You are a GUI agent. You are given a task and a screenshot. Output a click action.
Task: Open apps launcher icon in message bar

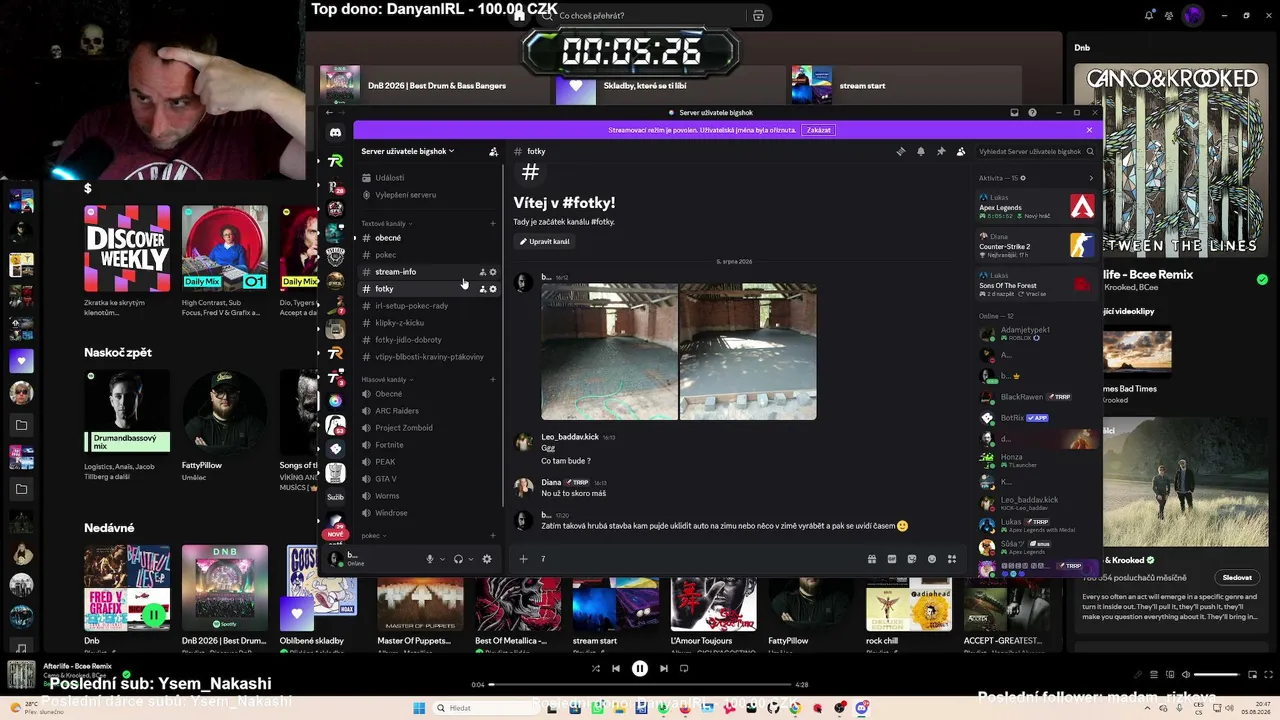click(952, 559)
